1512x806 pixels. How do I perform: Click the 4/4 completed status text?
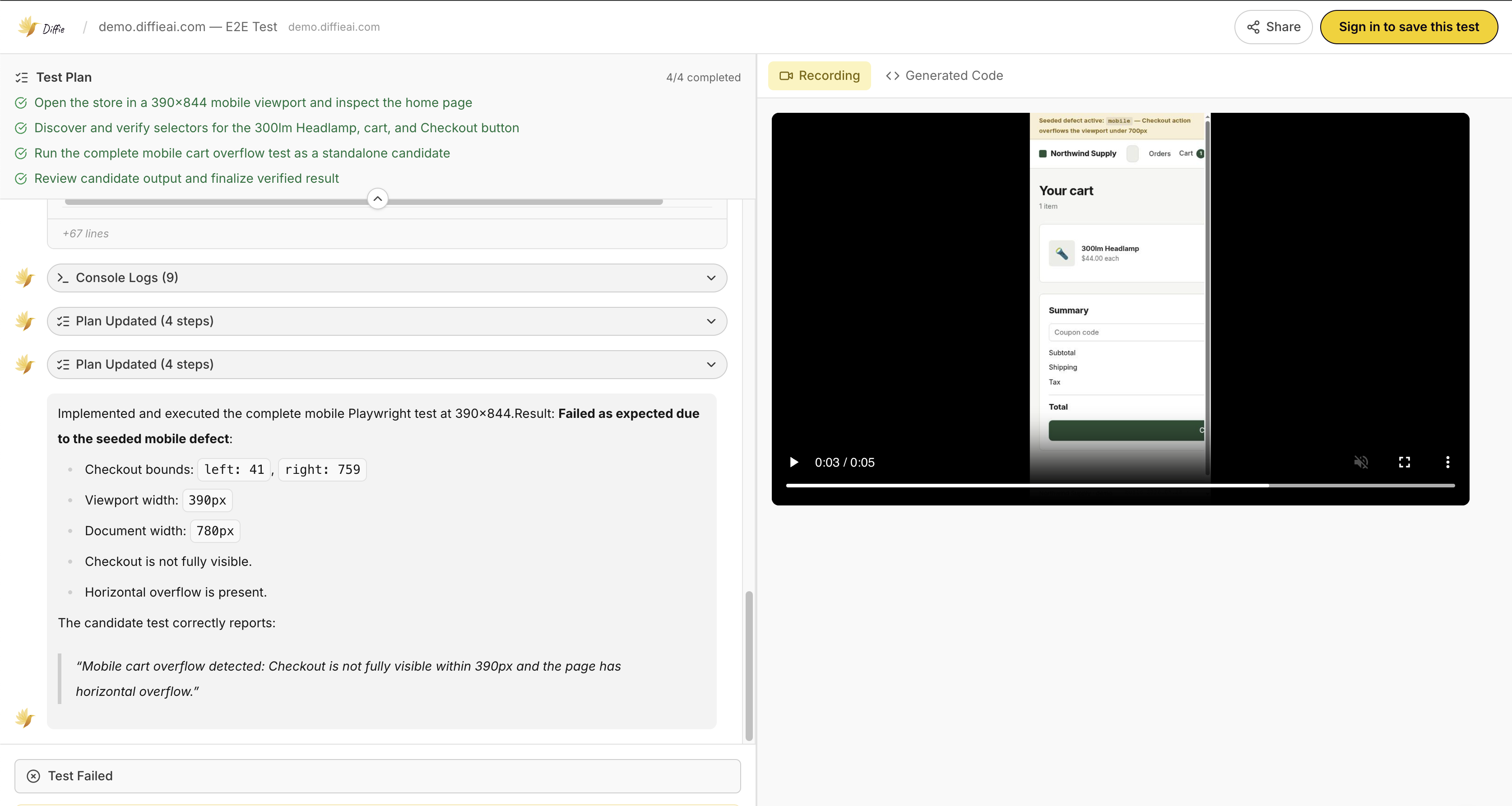tap(703, 78)
